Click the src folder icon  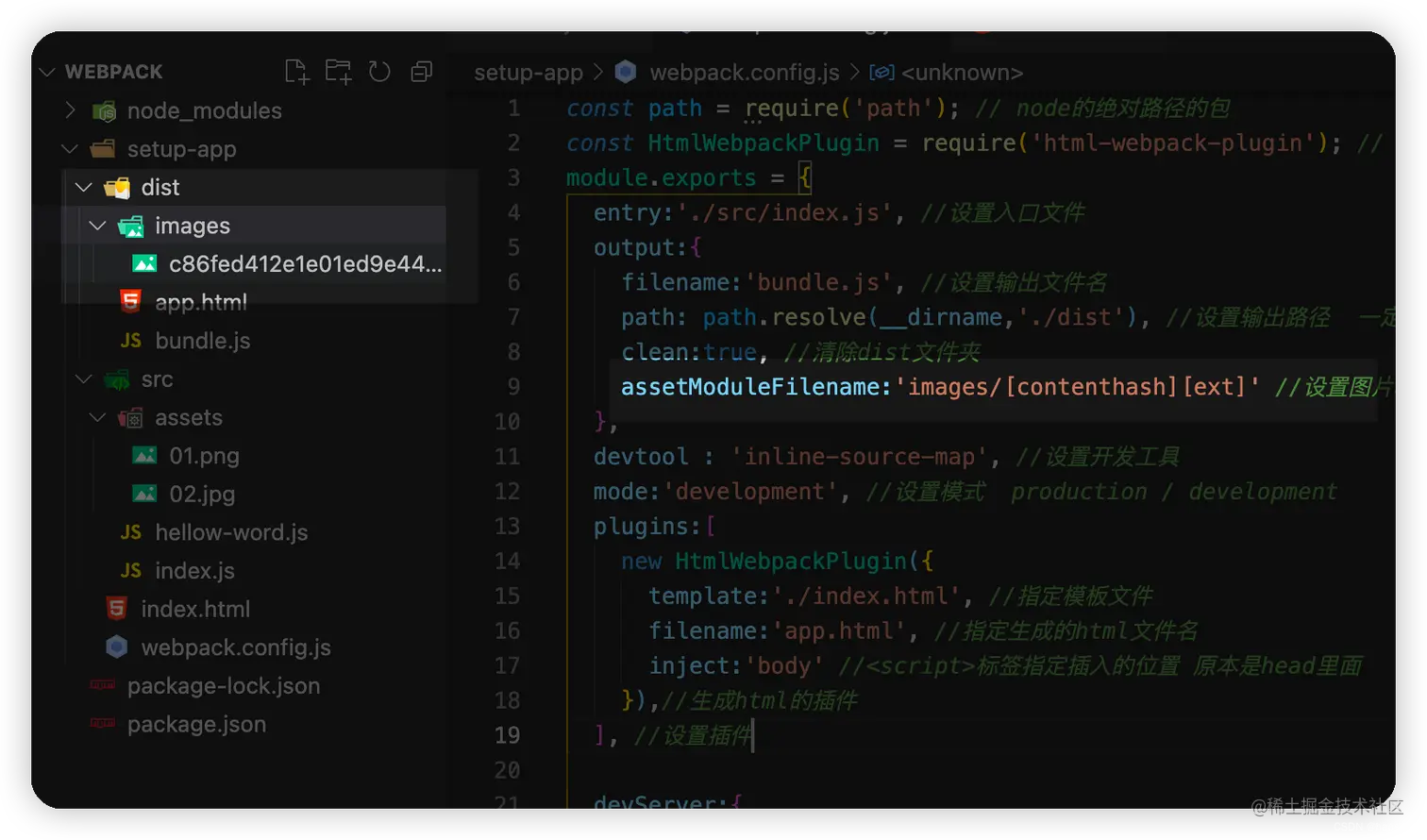(117, 380)
